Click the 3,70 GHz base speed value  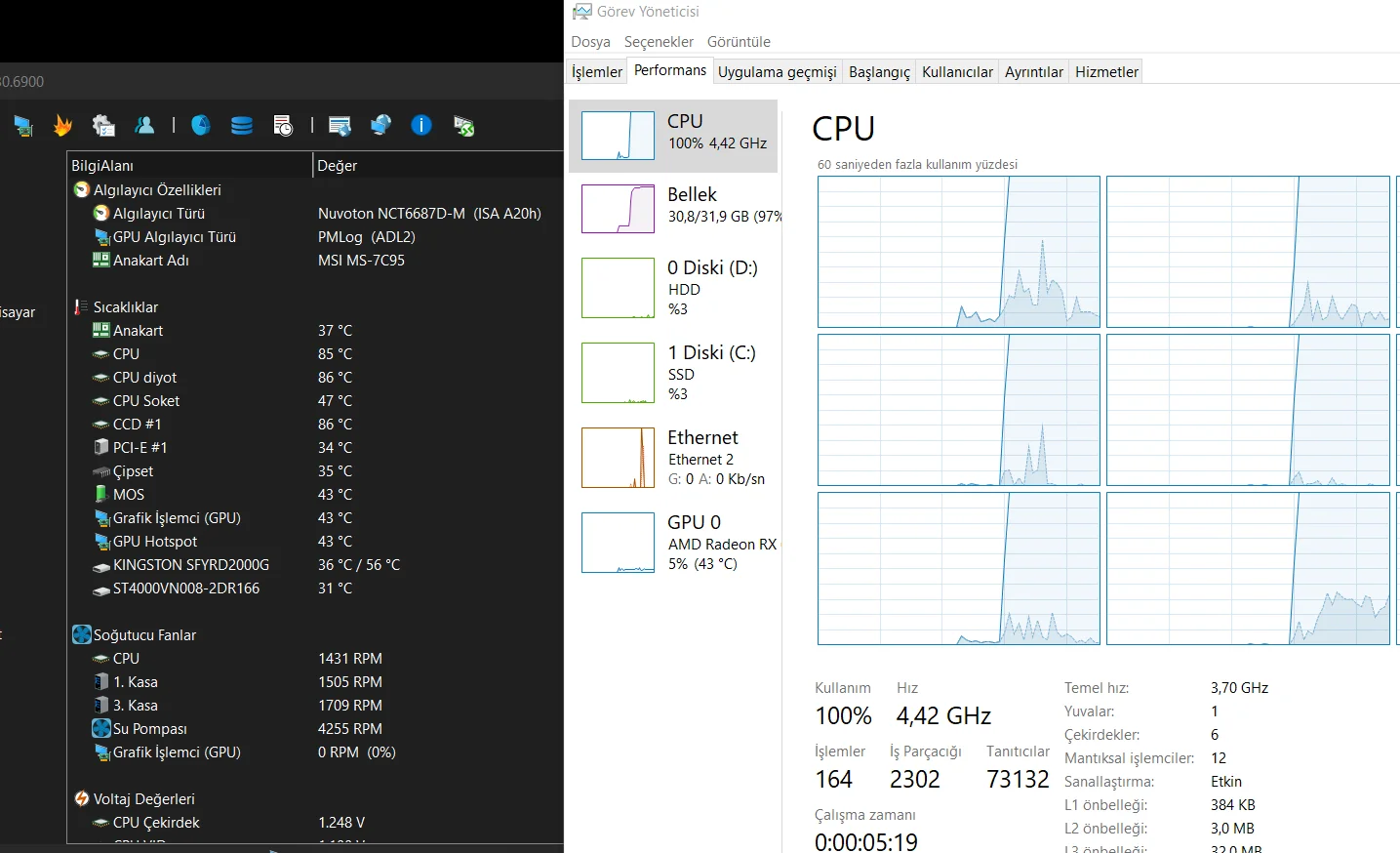(x=1239, y=688)
